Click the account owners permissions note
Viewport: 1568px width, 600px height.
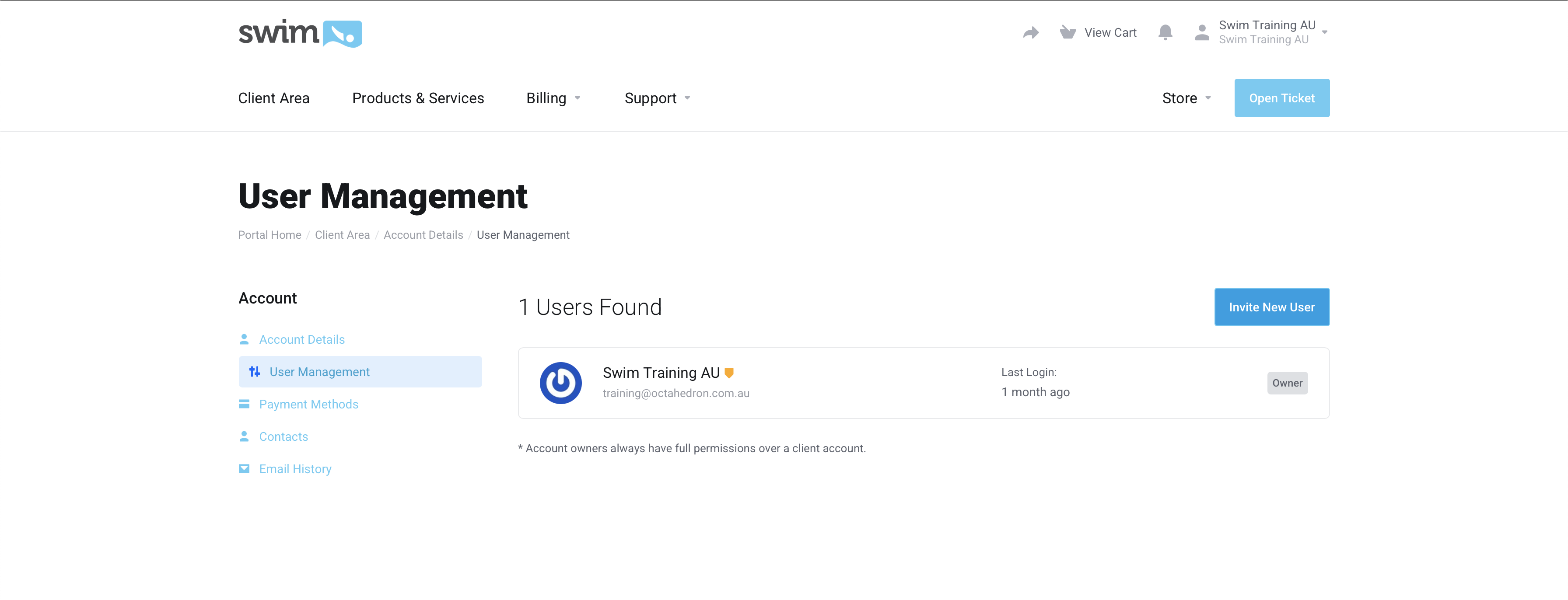(x=692, y=448)
